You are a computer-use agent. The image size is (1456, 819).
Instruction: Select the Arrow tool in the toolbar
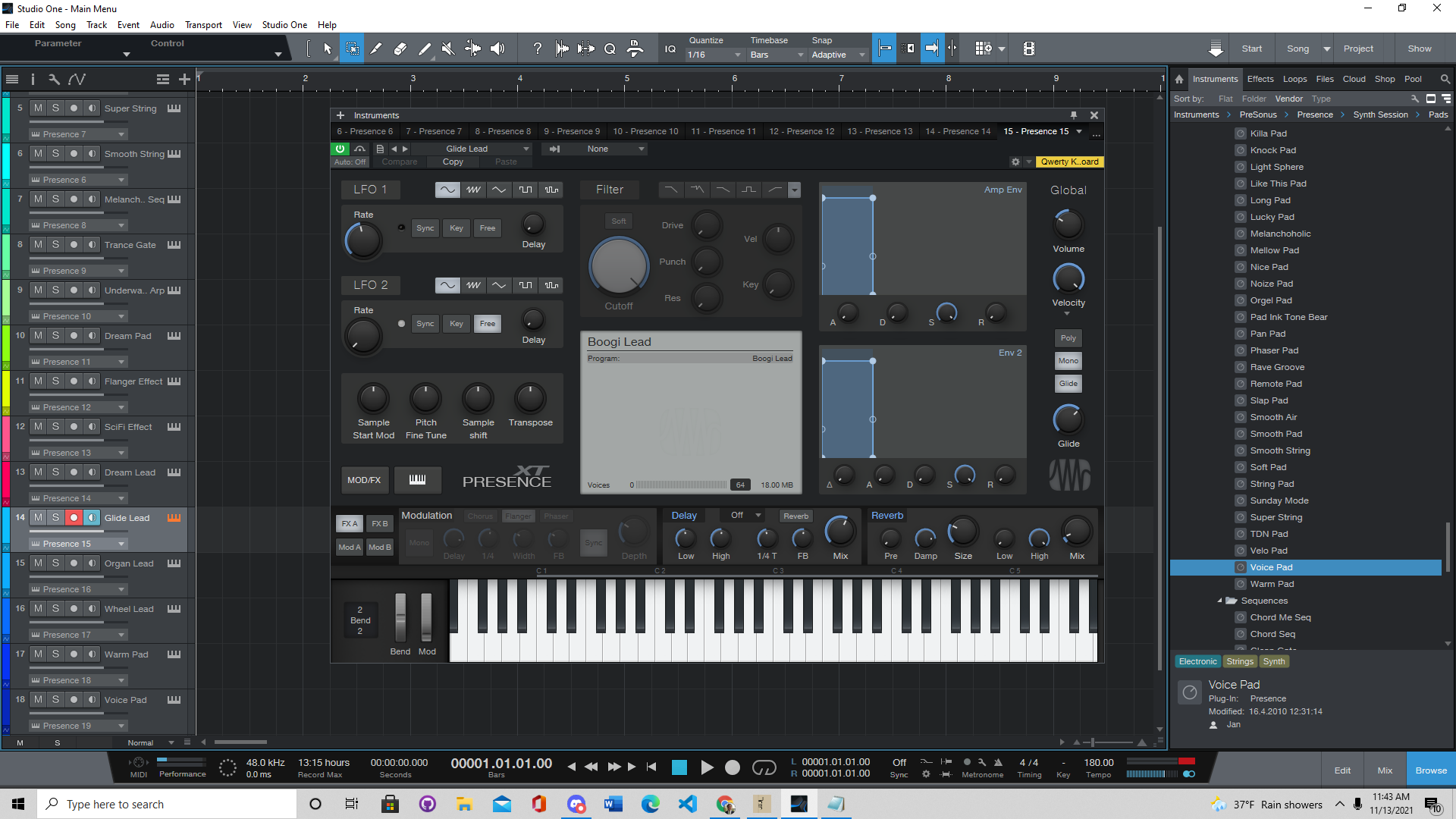(328, 49)
